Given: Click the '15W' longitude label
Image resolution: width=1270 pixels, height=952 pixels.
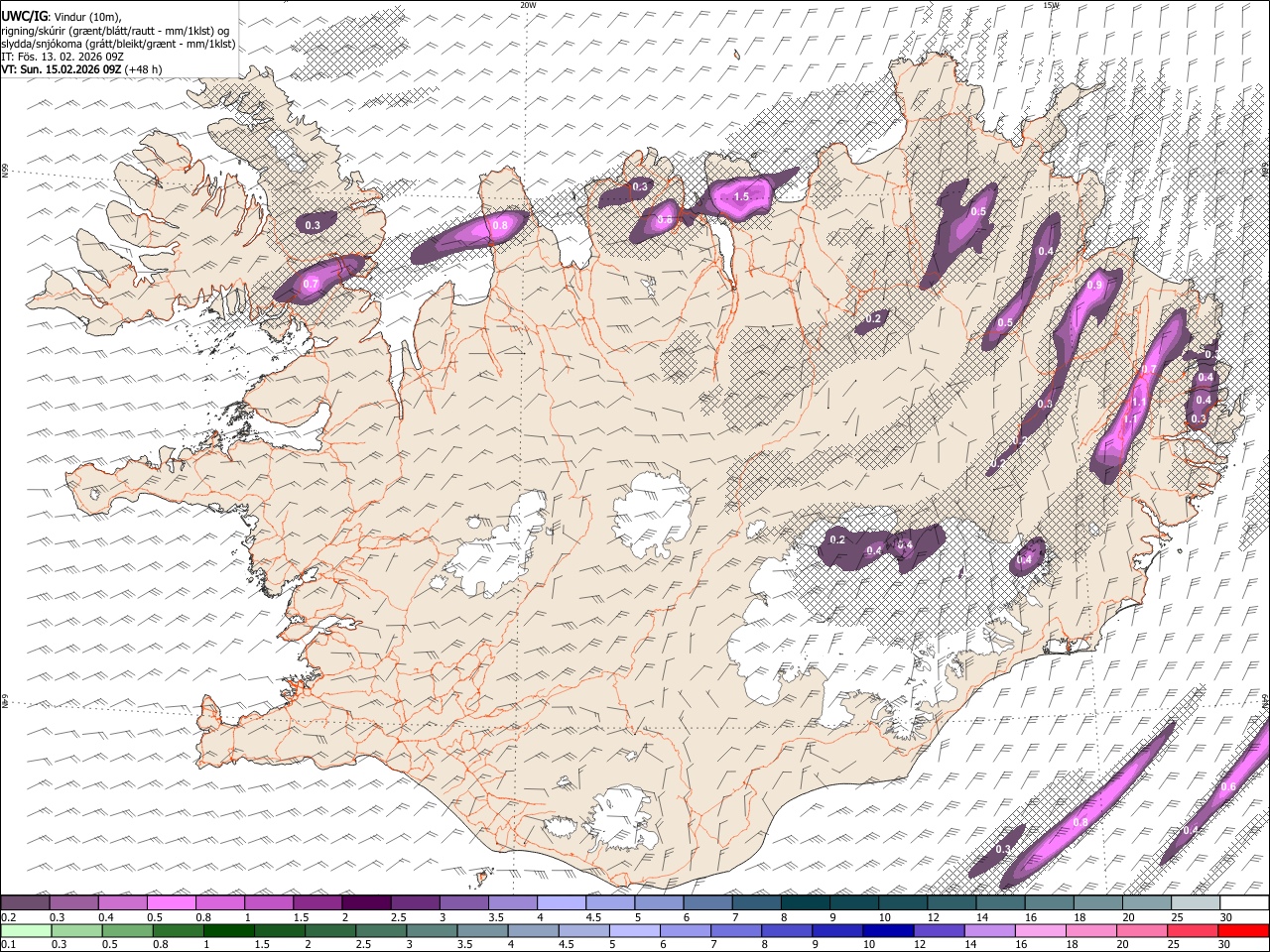Looking at the screenshot, I should coord(1051,5).
